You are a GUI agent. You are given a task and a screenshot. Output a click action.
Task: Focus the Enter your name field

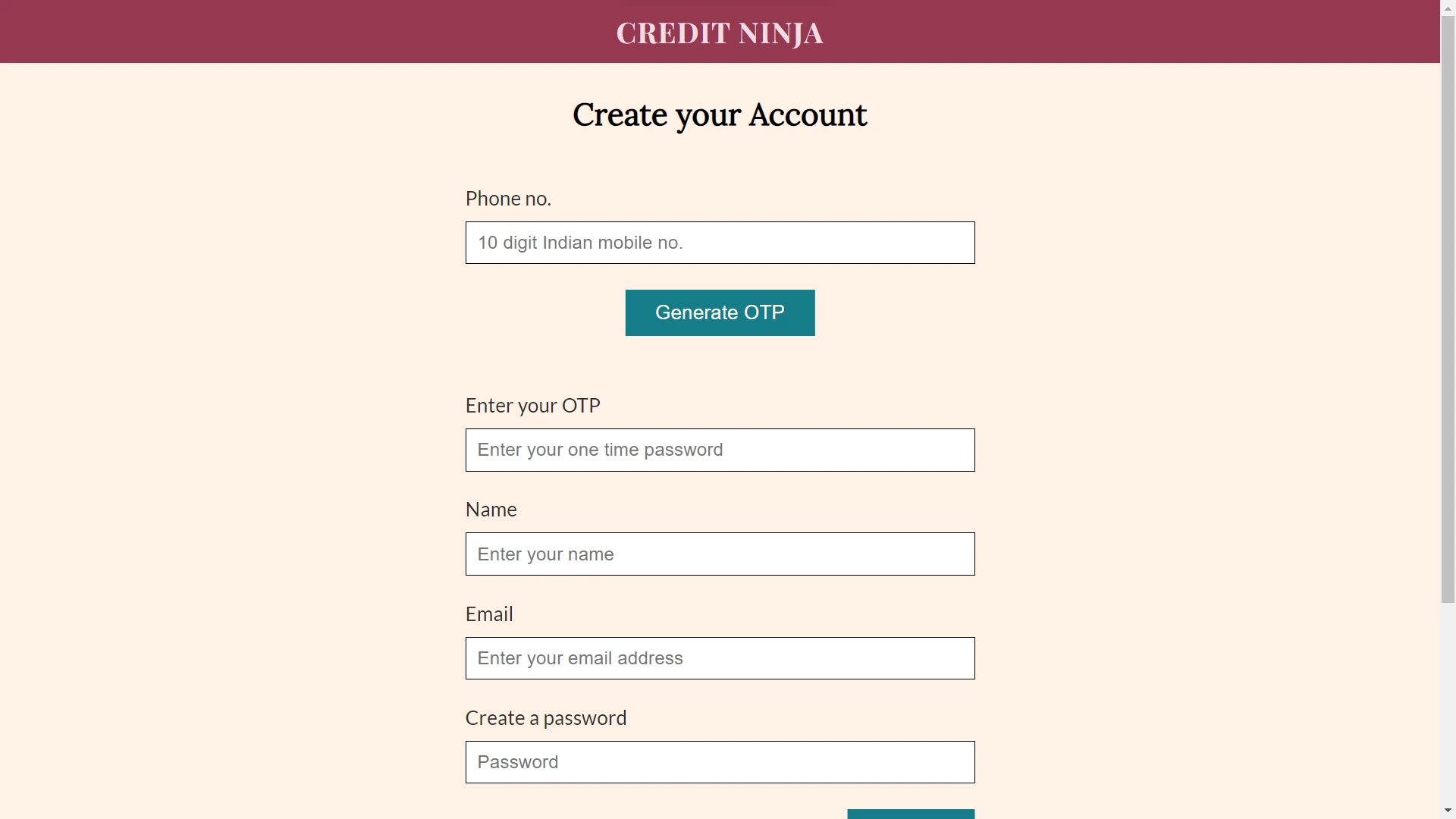[x=720, y=554]
